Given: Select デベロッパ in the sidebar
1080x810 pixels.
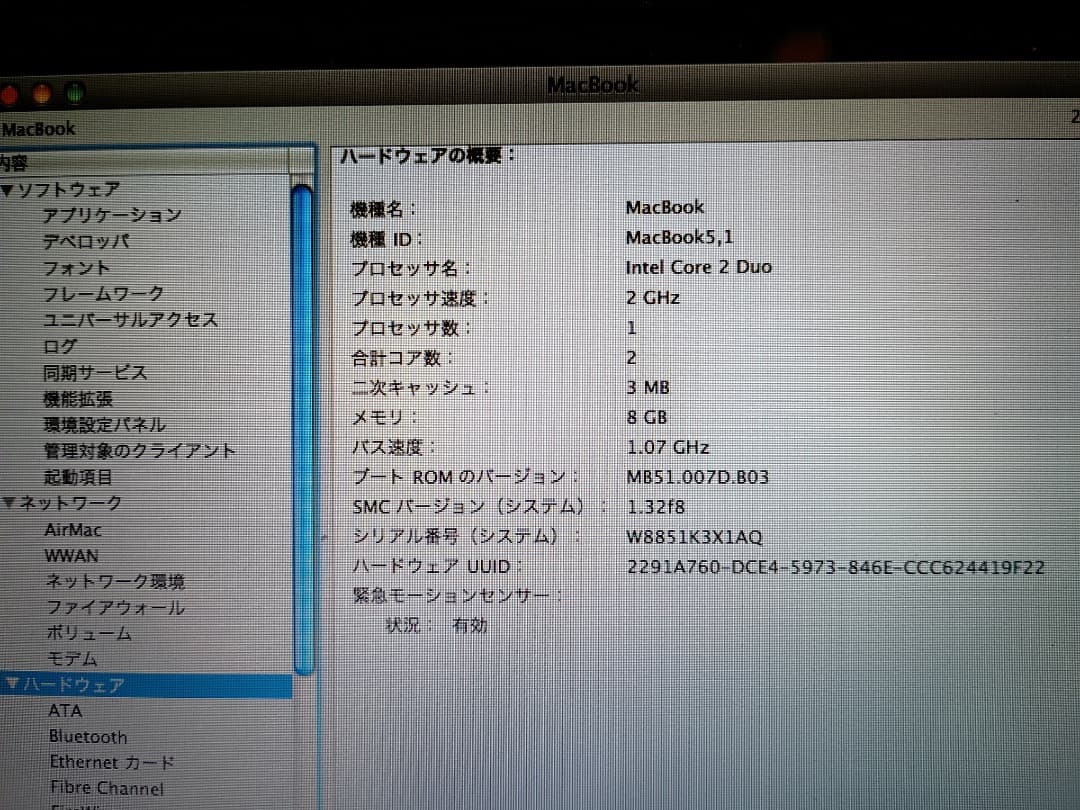Looking at the screenshot, I should [86, 242].
